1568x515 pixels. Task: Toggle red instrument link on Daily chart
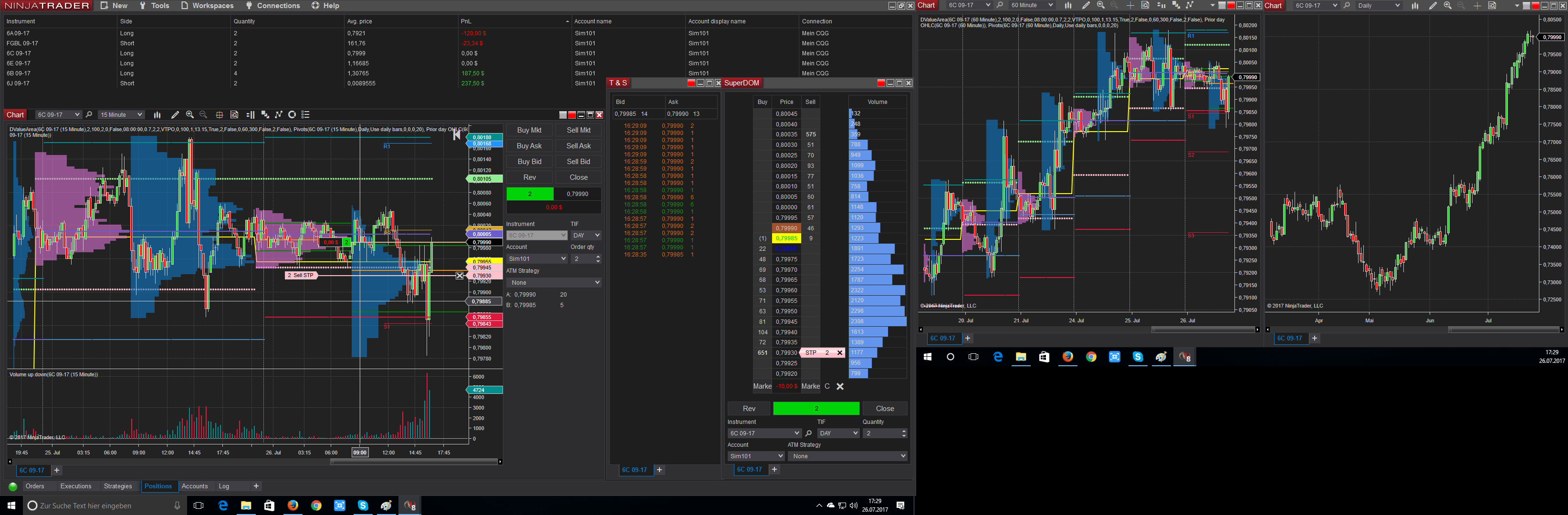[1535, 5]
